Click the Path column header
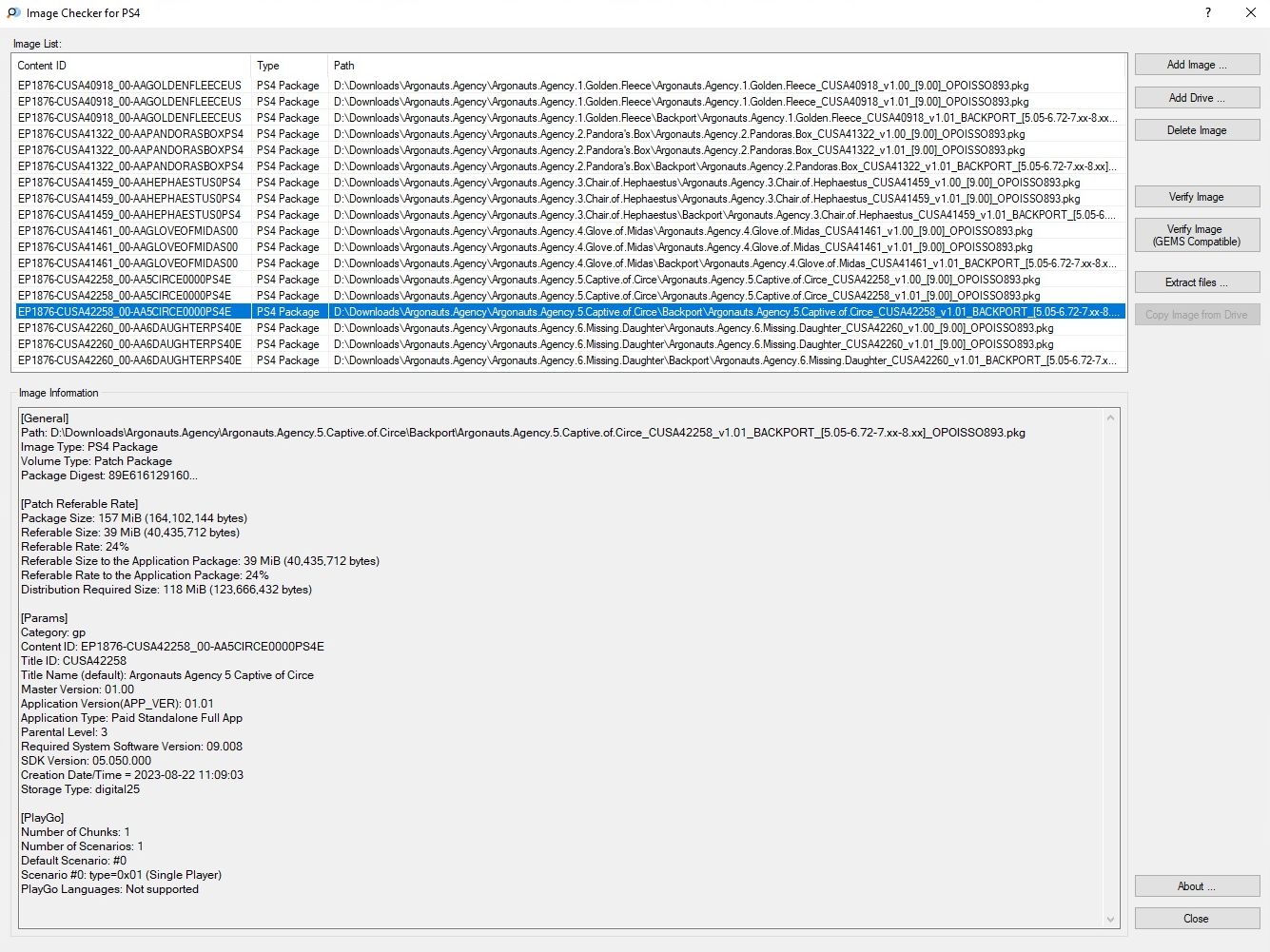 pos(723,66)
